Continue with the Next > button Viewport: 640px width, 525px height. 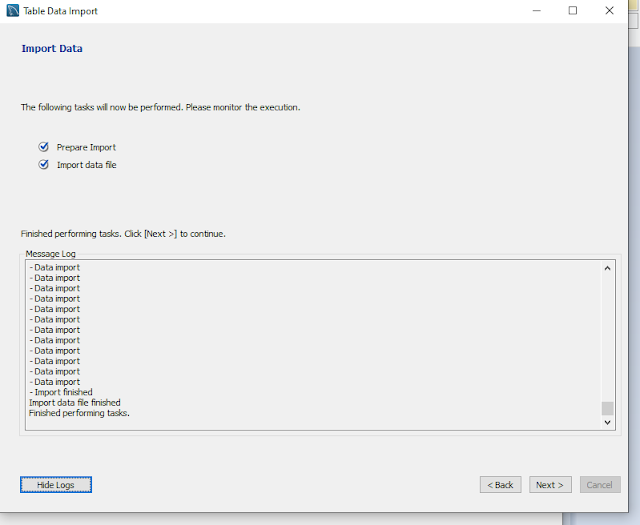coord(550,485)
